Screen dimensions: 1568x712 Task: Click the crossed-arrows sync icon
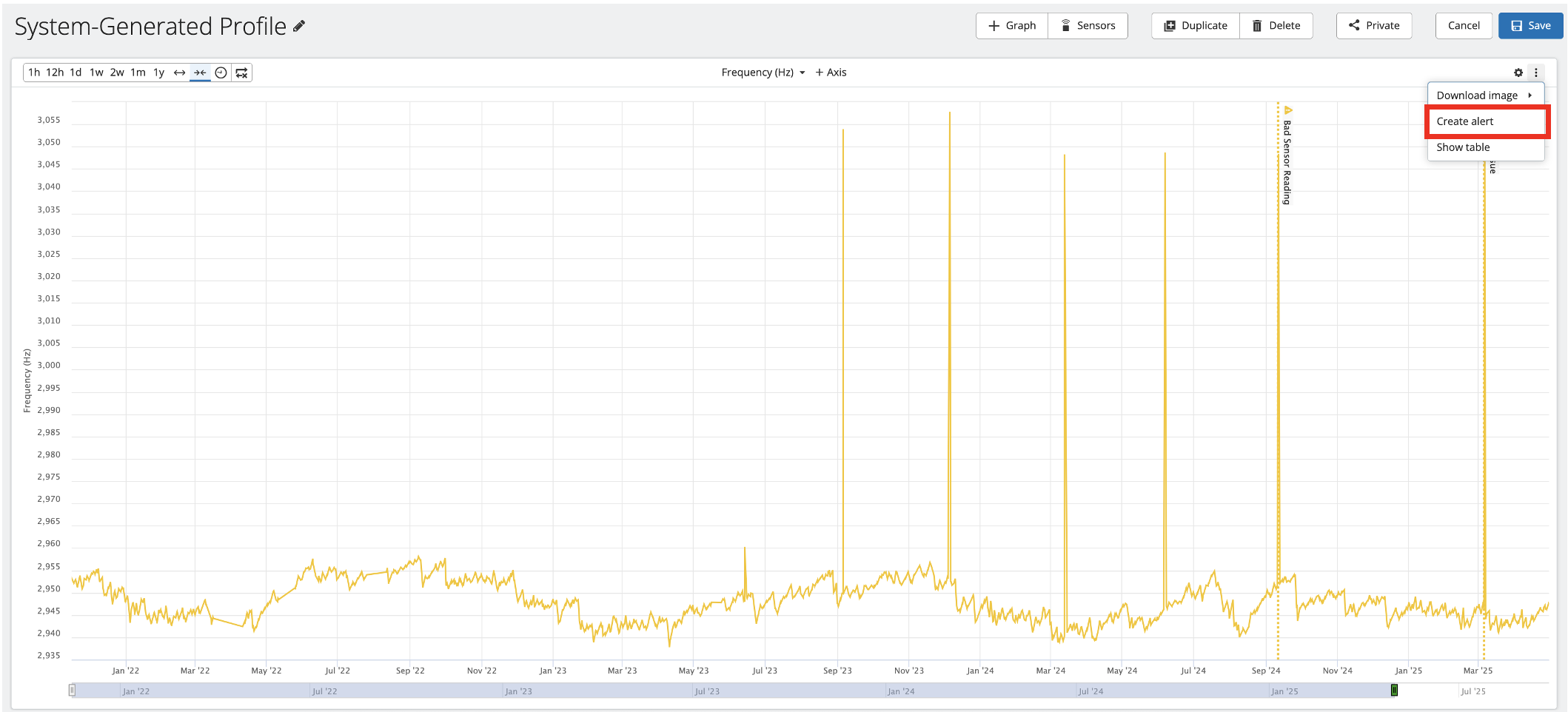pos(241,73)
